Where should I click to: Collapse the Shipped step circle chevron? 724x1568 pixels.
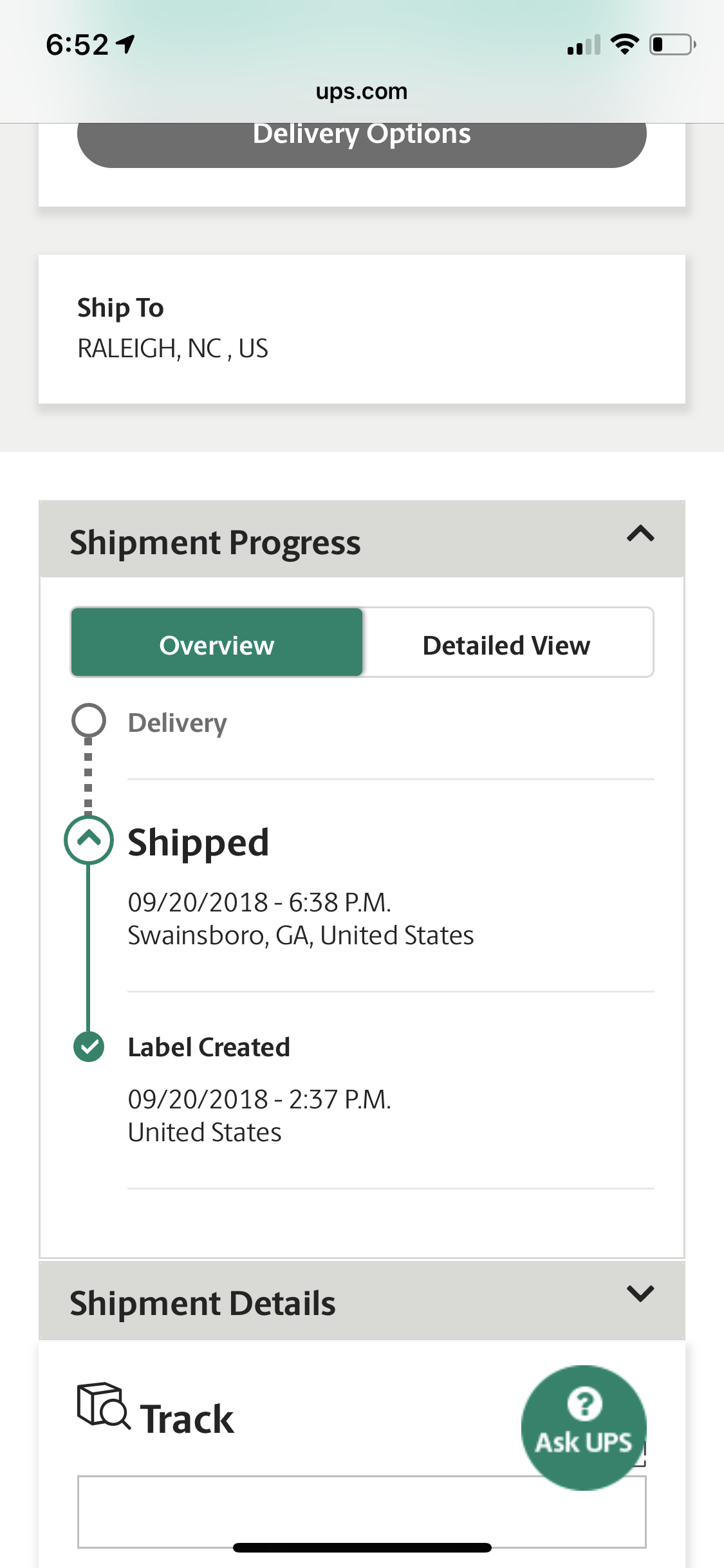pyautogui.click(x=89, y=839)
